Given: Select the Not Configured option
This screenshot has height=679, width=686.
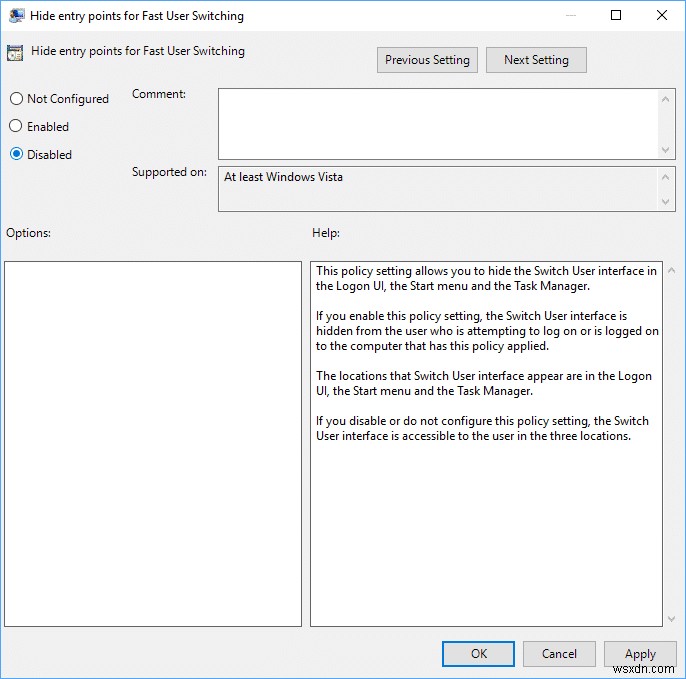Looking at the screenshot, I should click(x=16, y=99).
